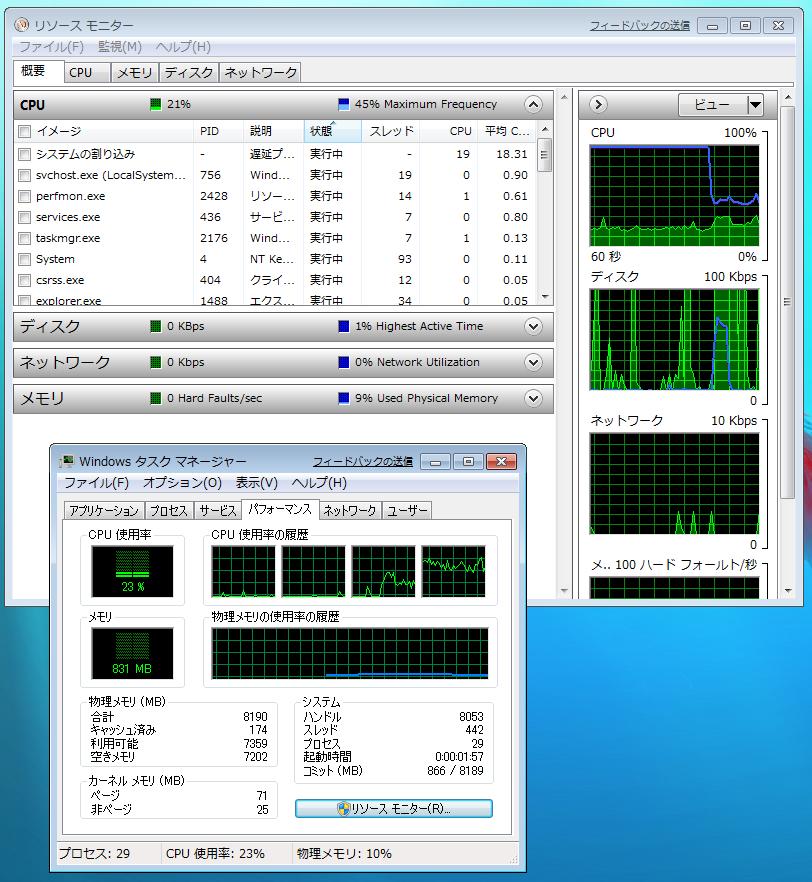Check the taskmgr.exe row checkbox
The height and width of the screenshot is (882, 812).
pos(25,238)
